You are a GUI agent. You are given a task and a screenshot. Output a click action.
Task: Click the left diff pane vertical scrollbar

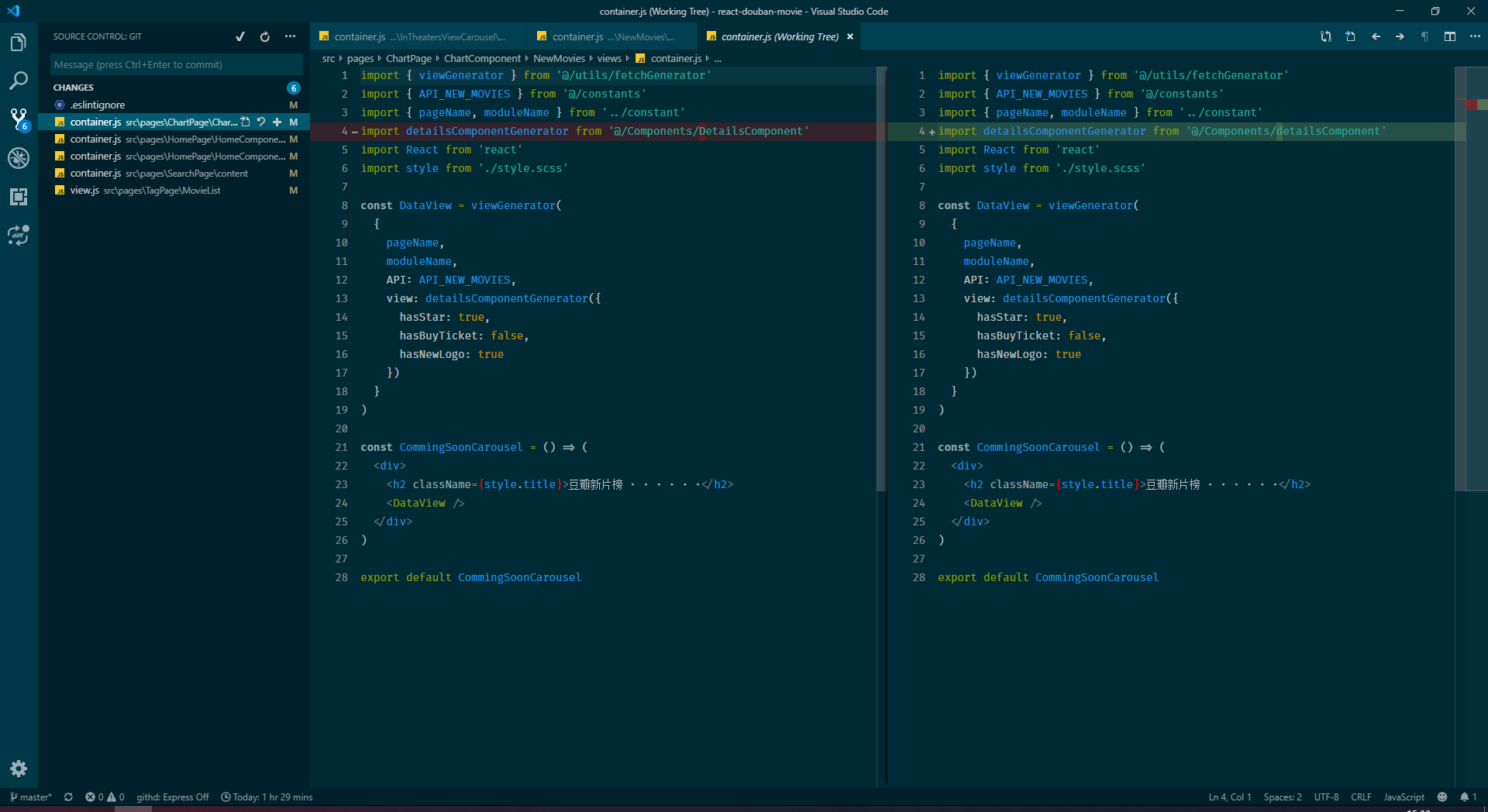881,279
